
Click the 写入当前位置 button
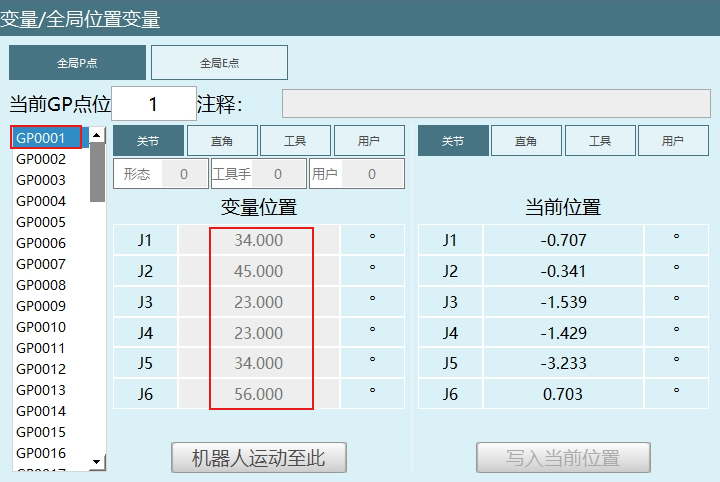pos(563,458)
